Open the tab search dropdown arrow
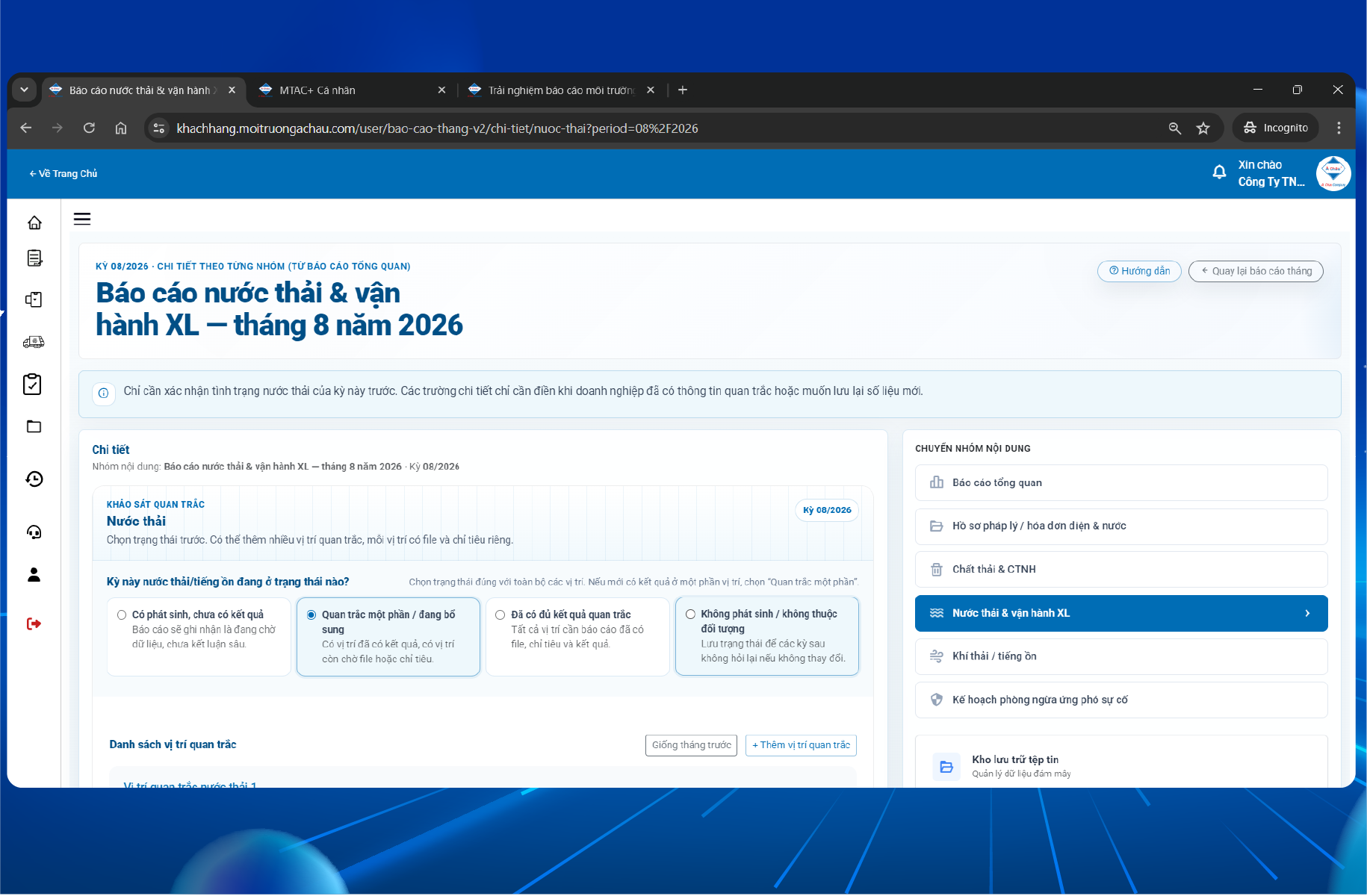Screen dimensions: 1367x896 point(25,90)
